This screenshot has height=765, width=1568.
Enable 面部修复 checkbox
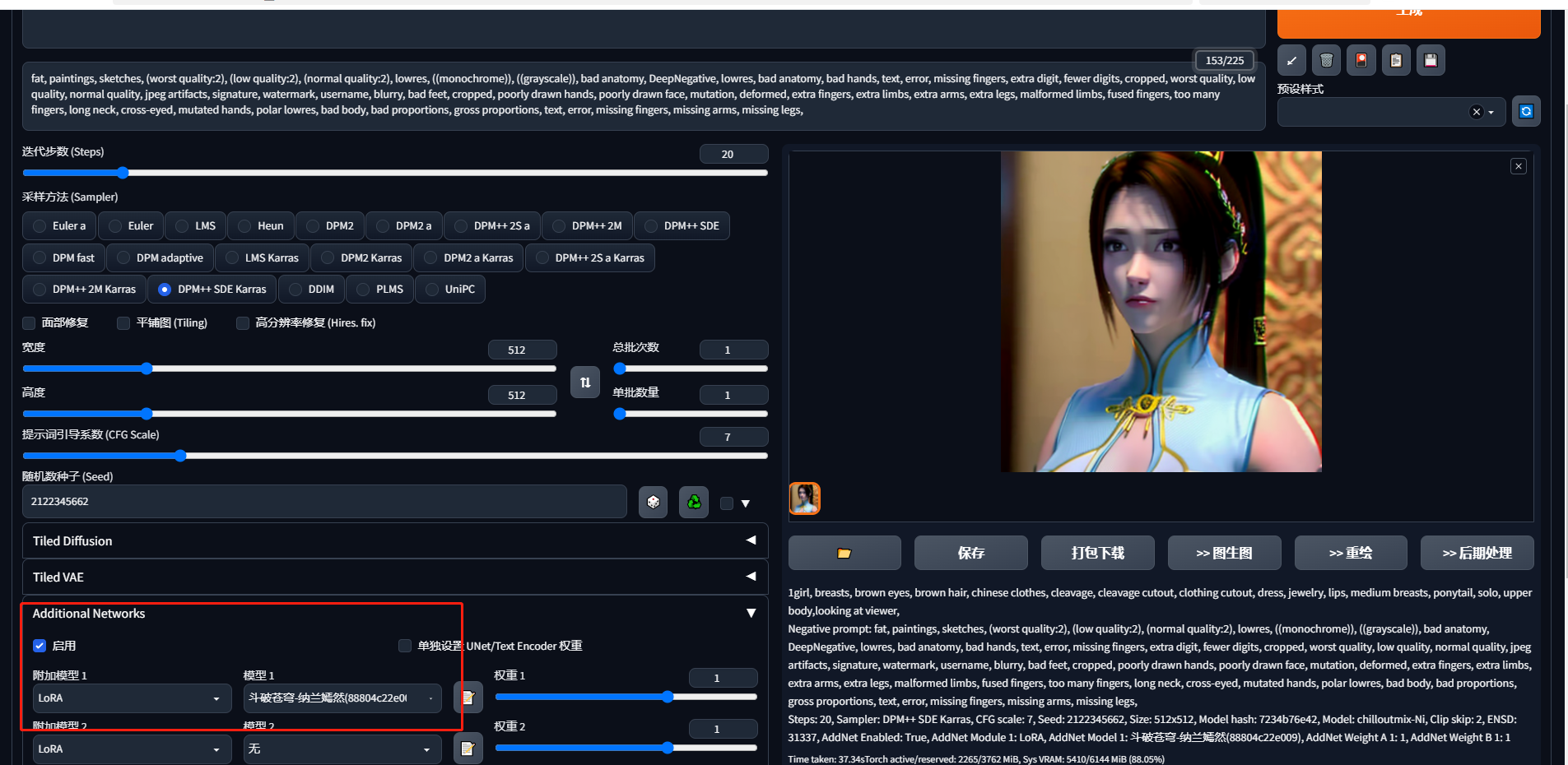coord(30,323)
